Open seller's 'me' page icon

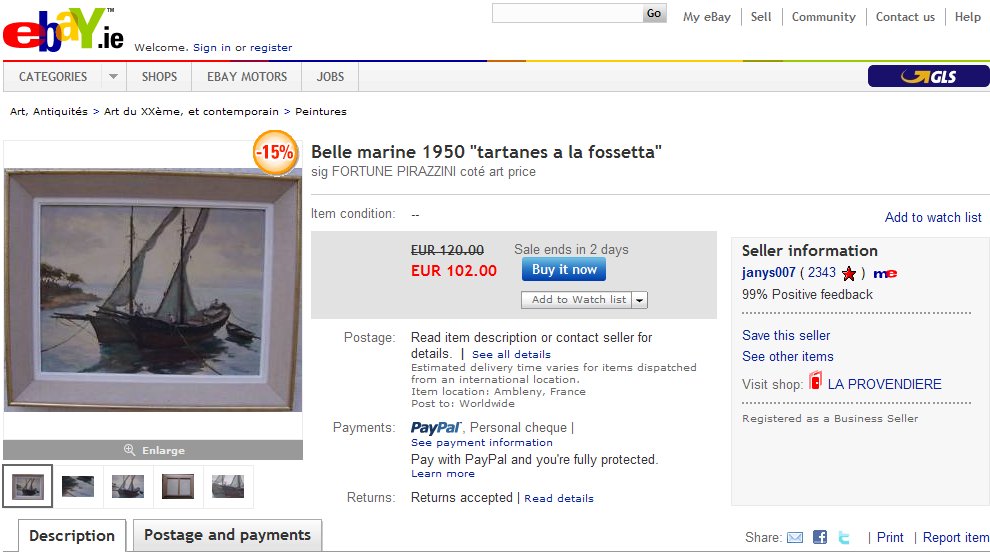(885, 273)
